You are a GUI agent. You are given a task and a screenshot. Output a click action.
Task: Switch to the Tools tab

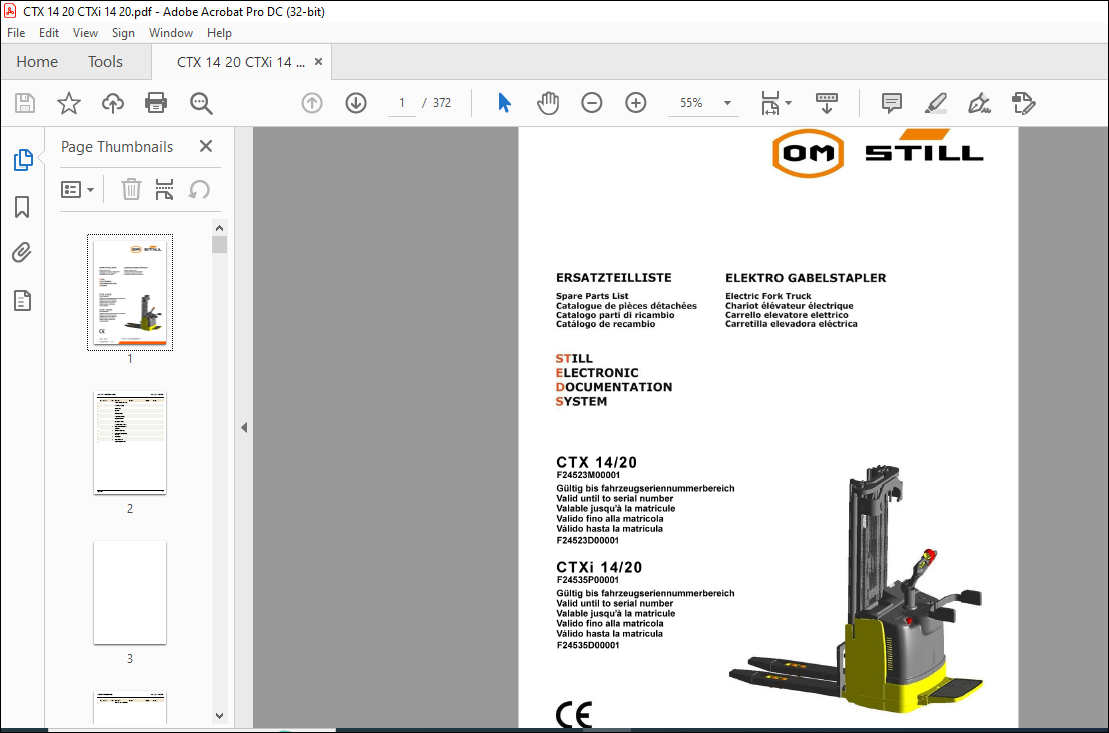point(105,62)
